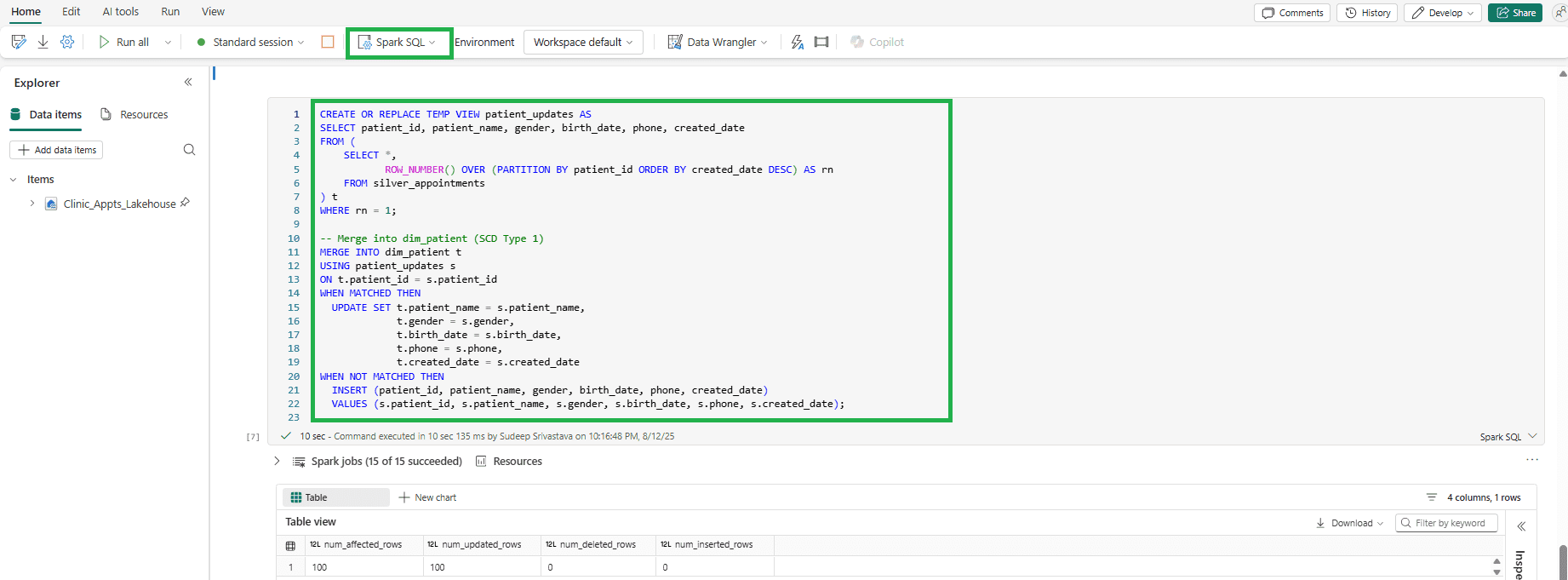Expand the Clinic_Appts_Lakehouse tree item

32,204
